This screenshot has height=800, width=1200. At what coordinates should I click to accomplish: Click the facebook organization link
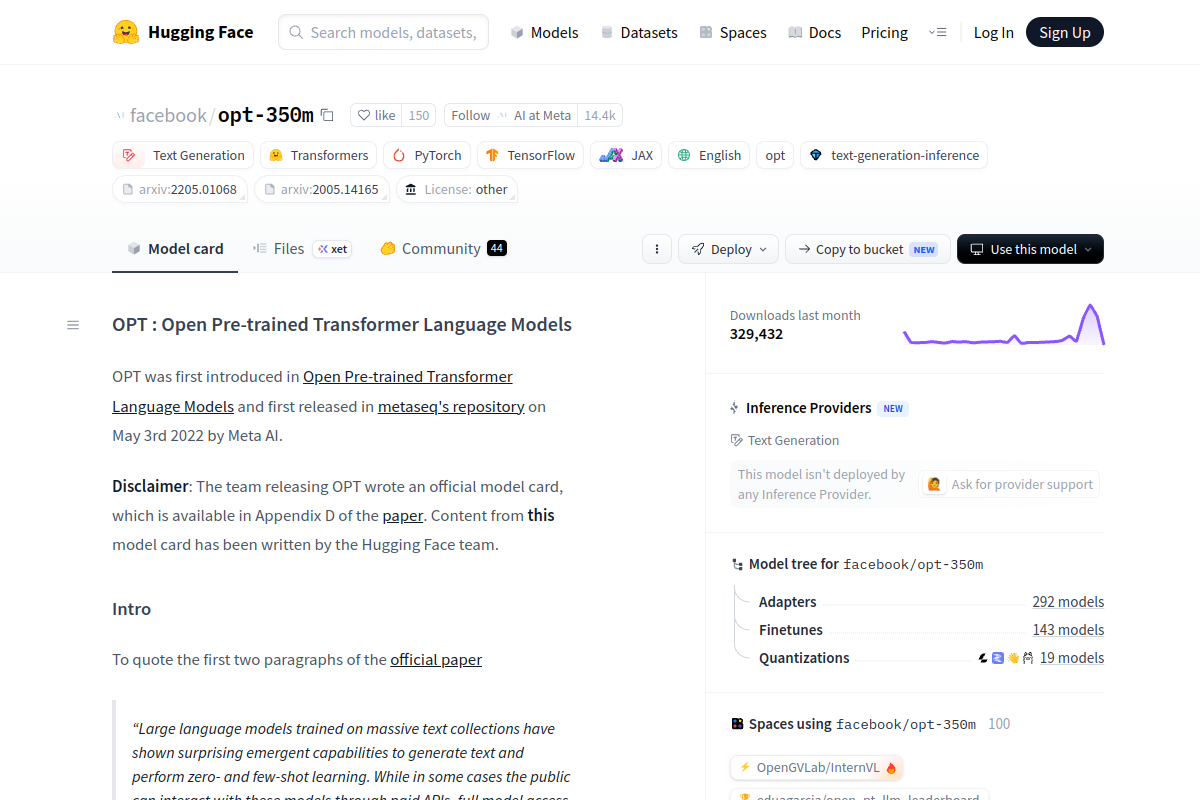(168, 116)
